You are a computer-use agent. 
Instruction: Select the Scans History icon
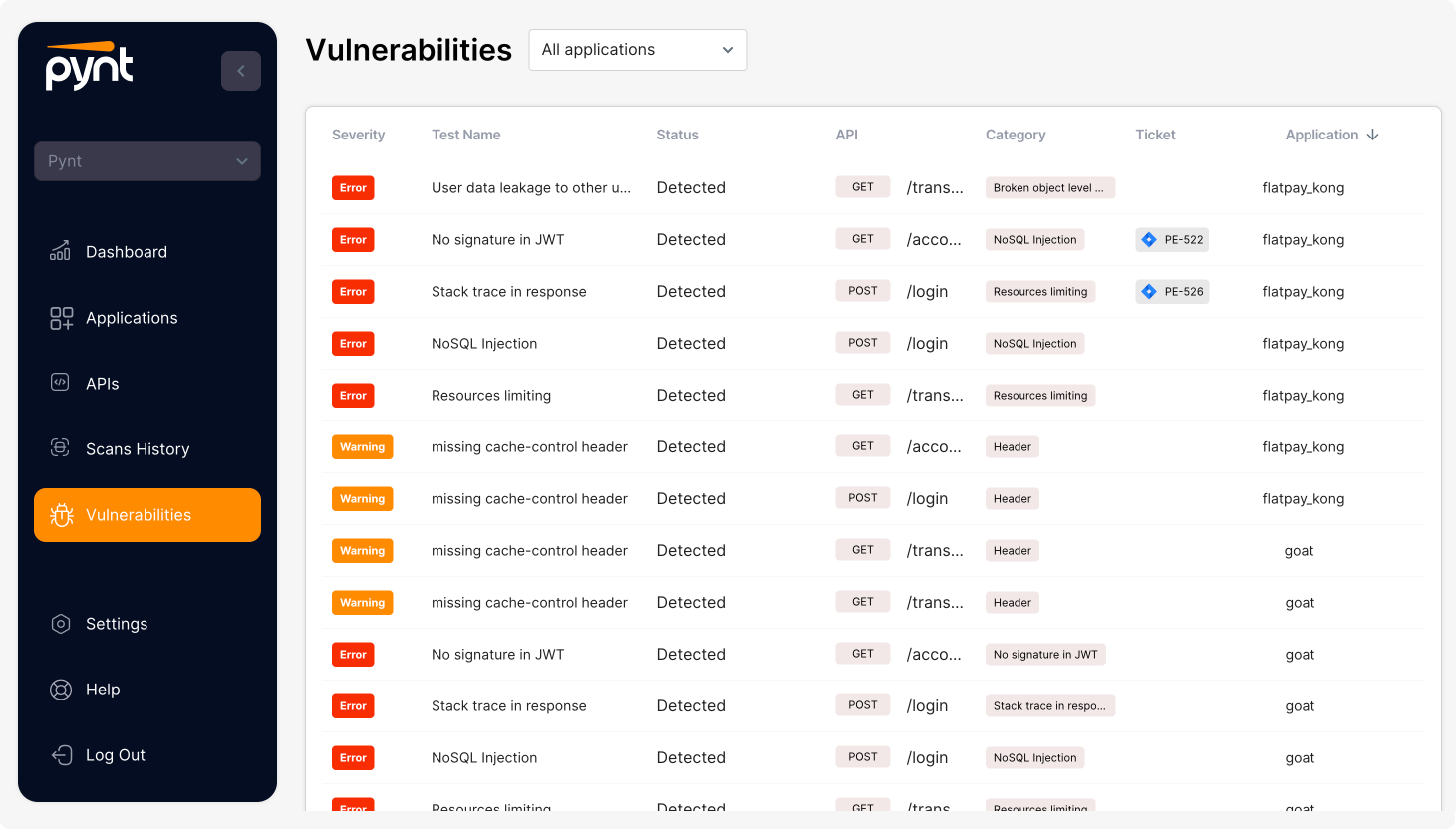tap(60, 448)
